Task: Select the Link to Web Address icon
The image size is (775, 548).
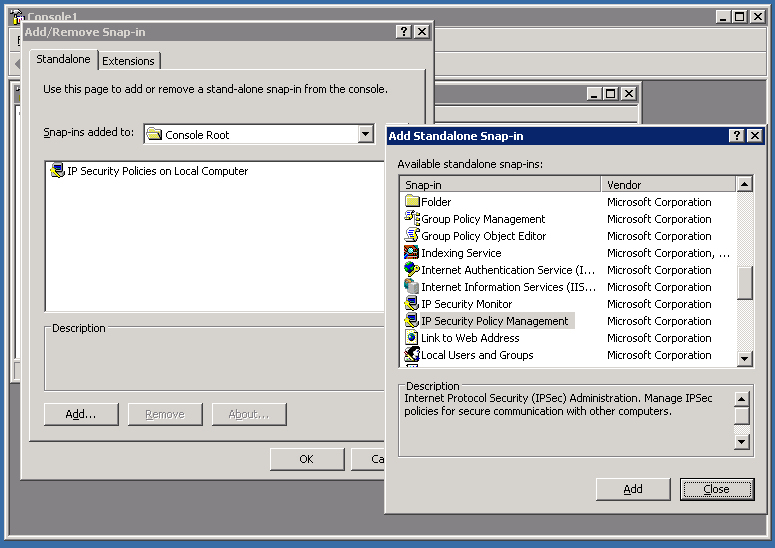Action: pyautogui.click(x=411, y=338)
